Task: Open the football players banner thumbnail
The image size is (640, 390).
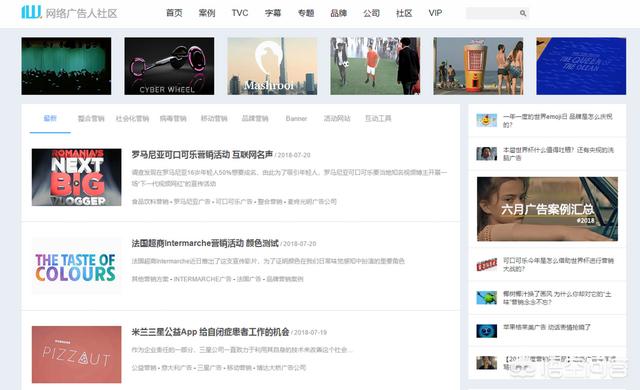Action: pos(375,66)
